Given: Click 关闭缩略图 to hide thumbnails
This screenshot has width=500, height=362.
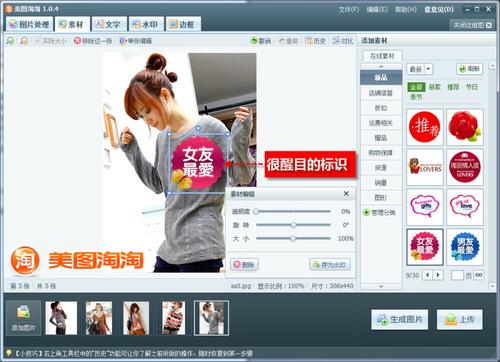Looking at the screenshot, I should (472, 25).
